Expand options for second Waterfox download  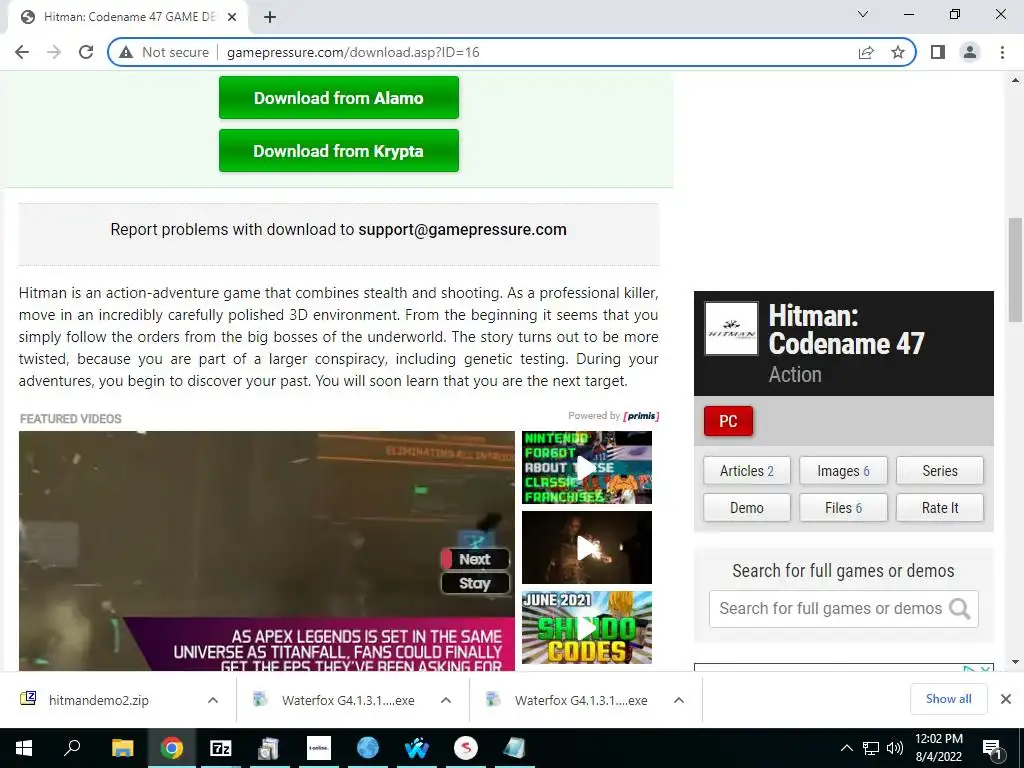tap(679, 700)
